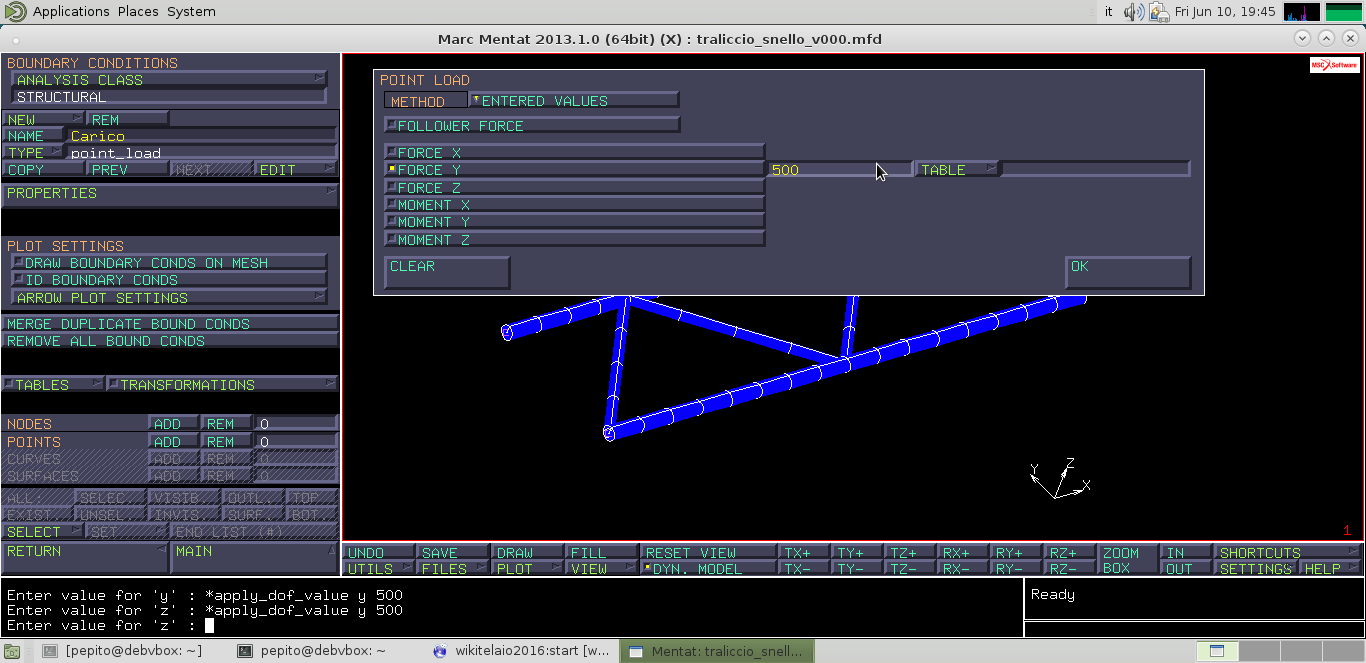Click the Force Y value field showing 500

(839, 170)
